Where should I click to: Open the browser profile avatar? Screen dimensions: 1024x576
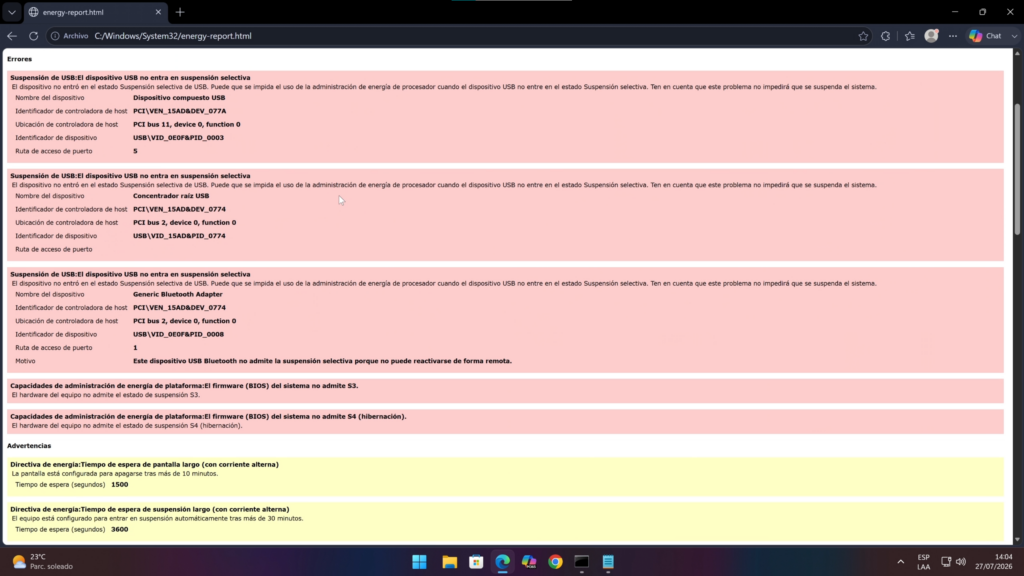click(x=931, y=36)
